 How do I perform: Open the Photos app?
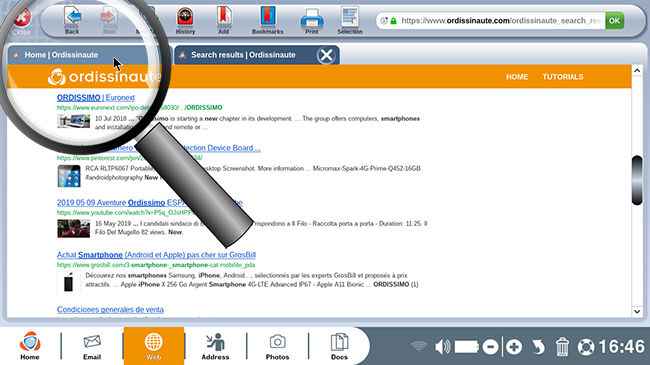click(277, 346)
